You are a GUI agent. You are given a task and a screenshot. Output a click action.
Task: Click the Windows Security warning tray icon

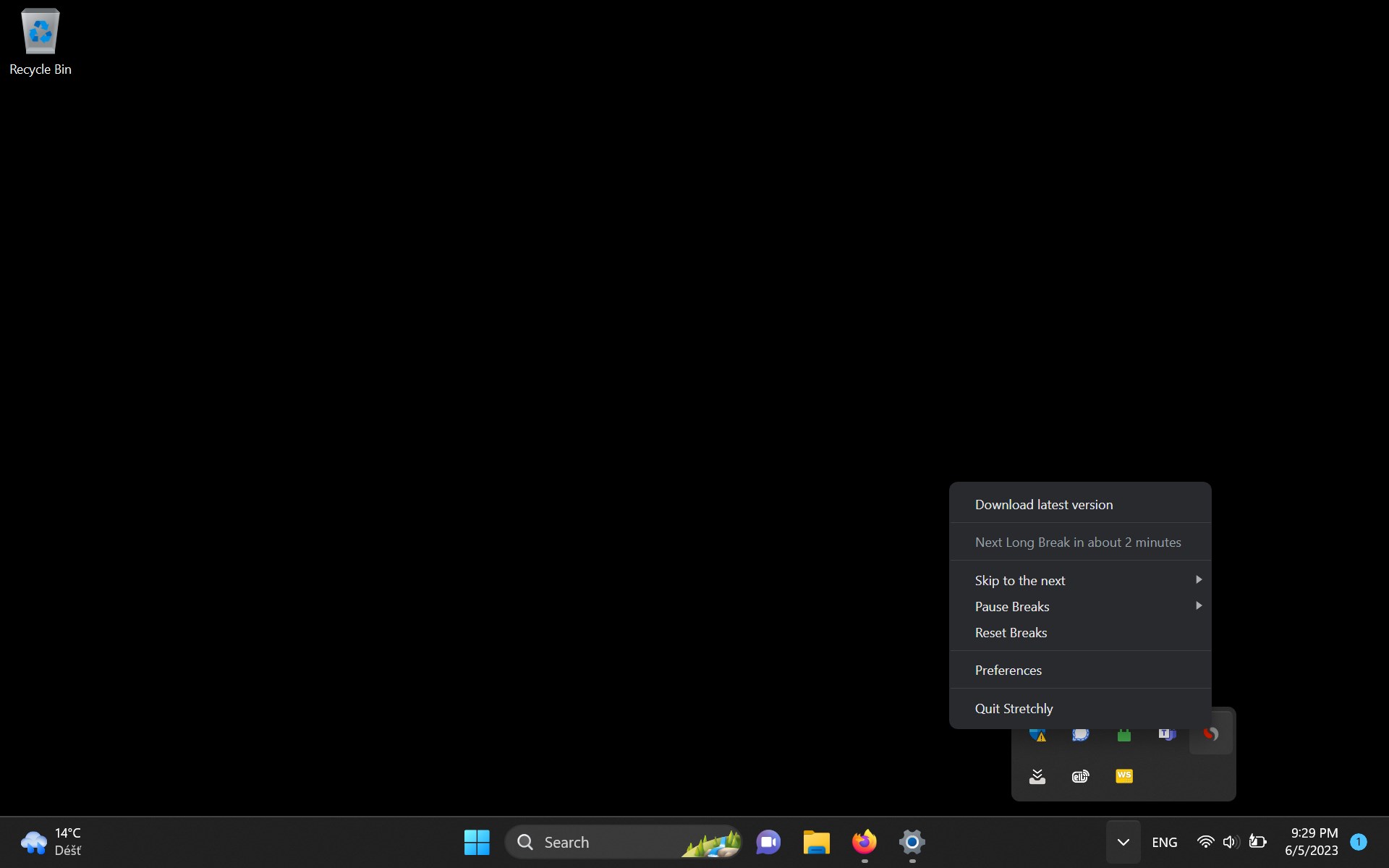(1037, 736)
